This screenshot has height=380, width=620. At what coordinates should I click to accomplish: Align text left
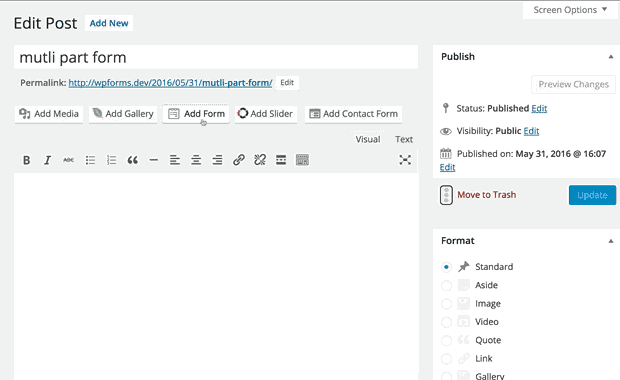(x=175, y=160)
